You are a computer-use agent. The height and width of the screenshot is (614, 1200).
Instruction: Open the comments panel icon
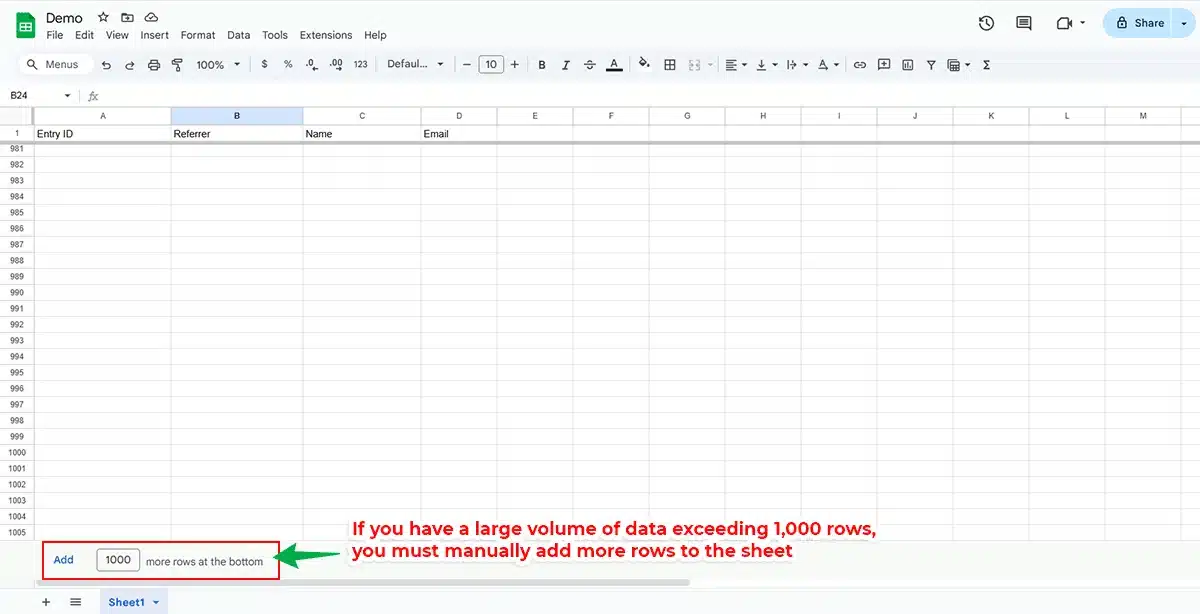coord(1023,23)
